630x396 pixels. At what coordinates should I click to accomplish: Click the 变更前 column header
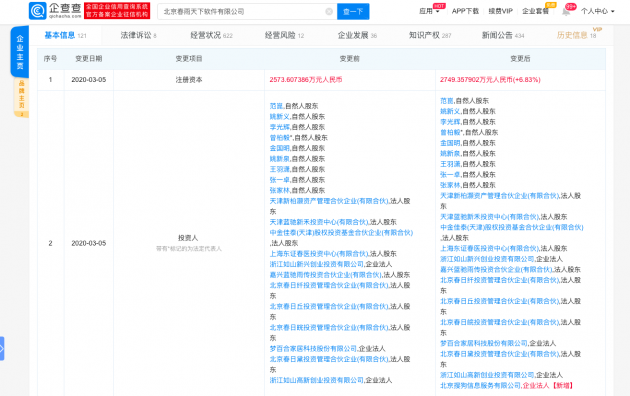tap(350, 59)
